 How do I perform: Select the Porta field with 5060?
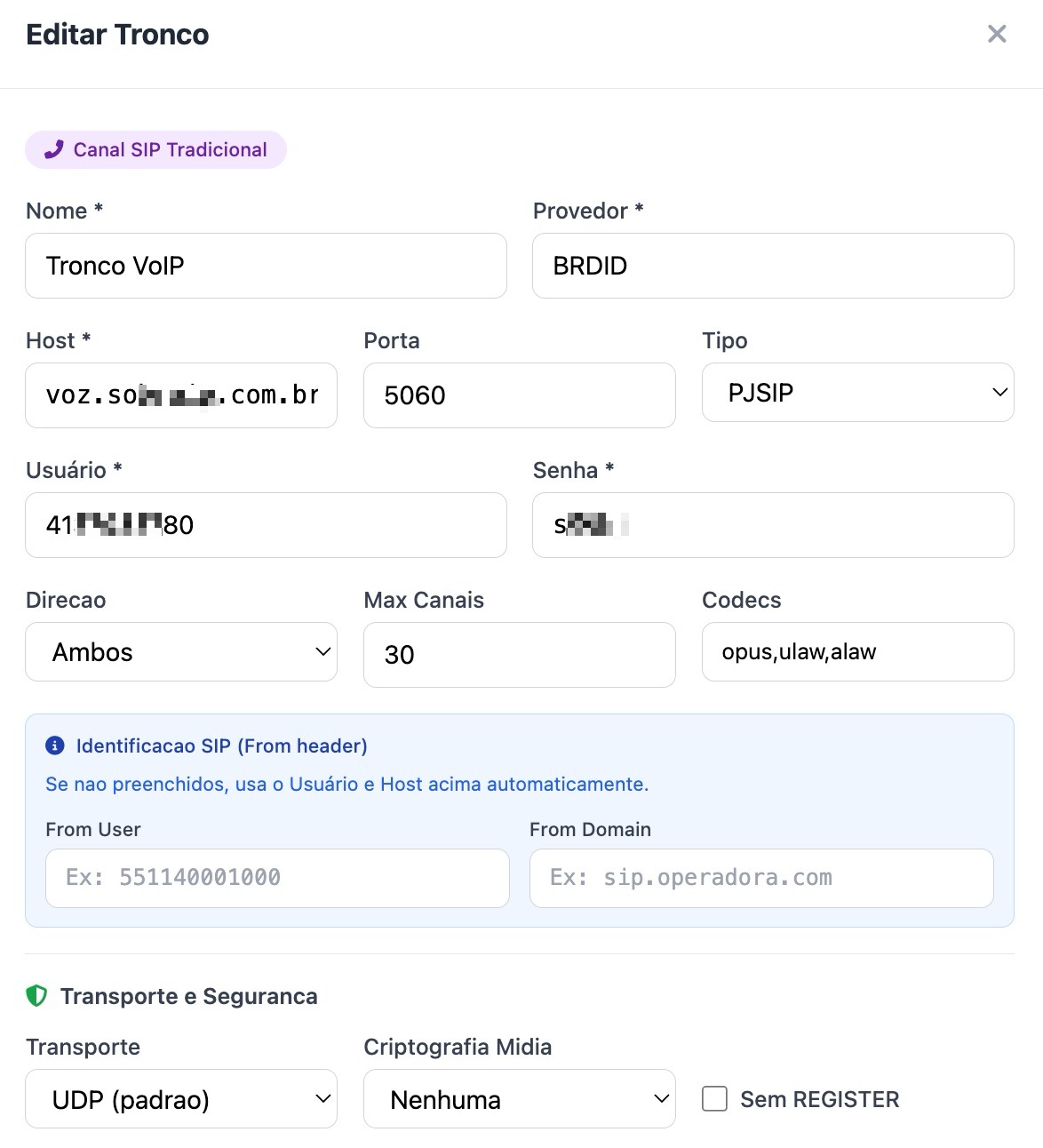(x=520, y=395)
